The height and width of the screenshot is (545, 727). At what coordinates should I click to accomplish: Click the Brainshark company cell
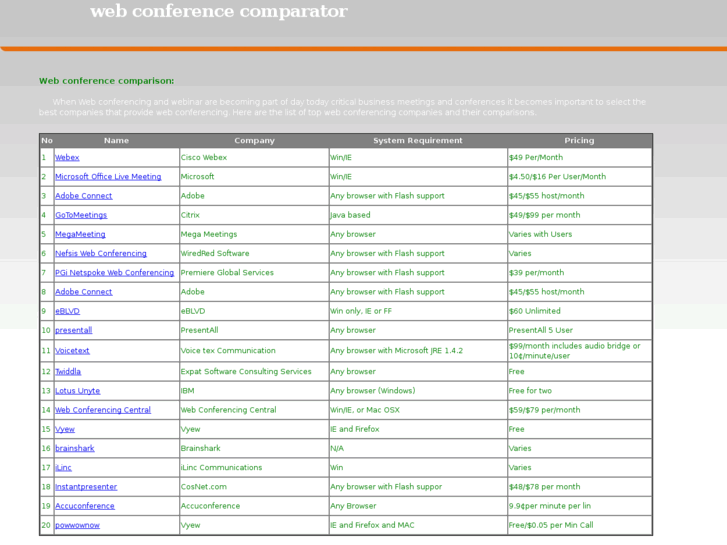254,449
